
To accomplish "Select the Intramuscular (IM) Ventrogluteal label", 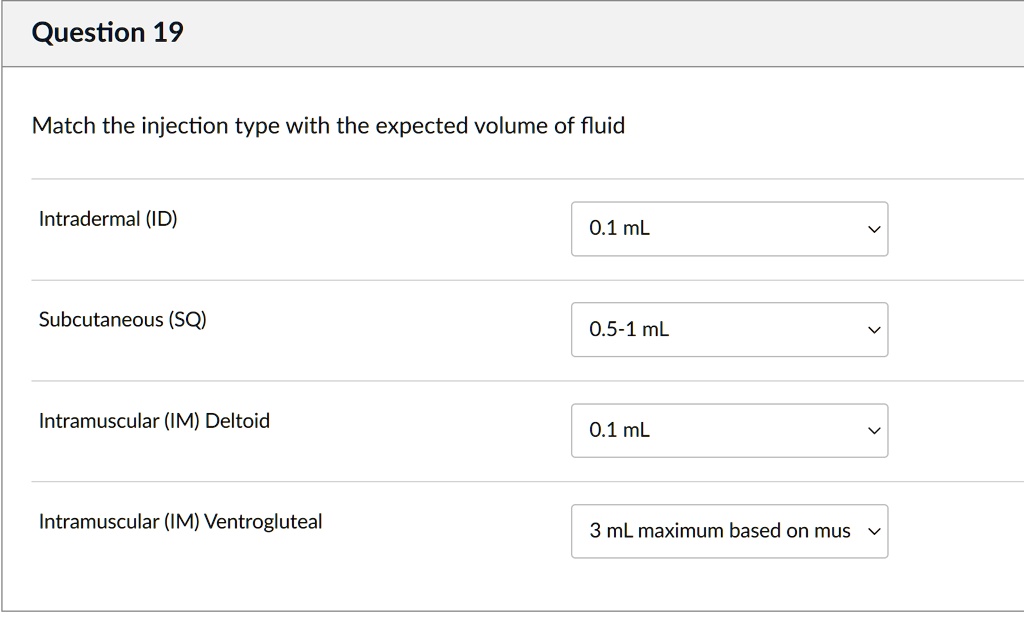I will (x=180, y=521).
